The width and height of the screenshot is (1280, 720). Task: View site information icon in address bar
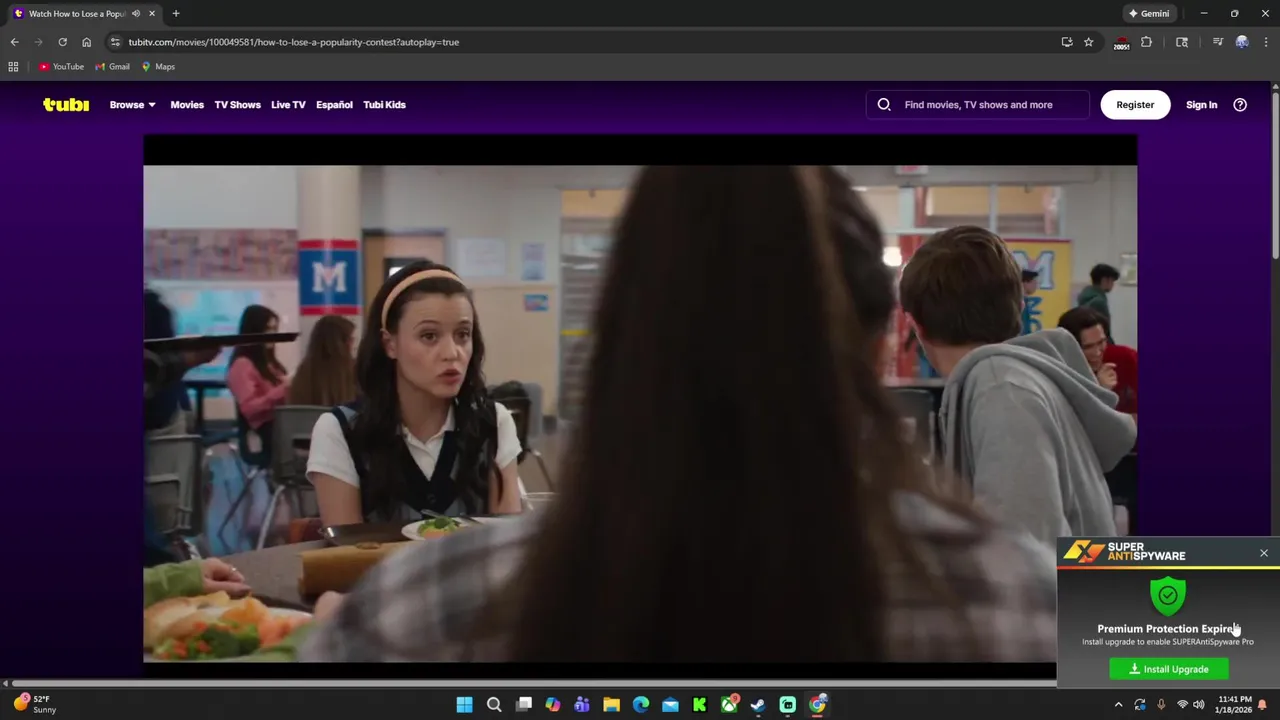(115, 42)
